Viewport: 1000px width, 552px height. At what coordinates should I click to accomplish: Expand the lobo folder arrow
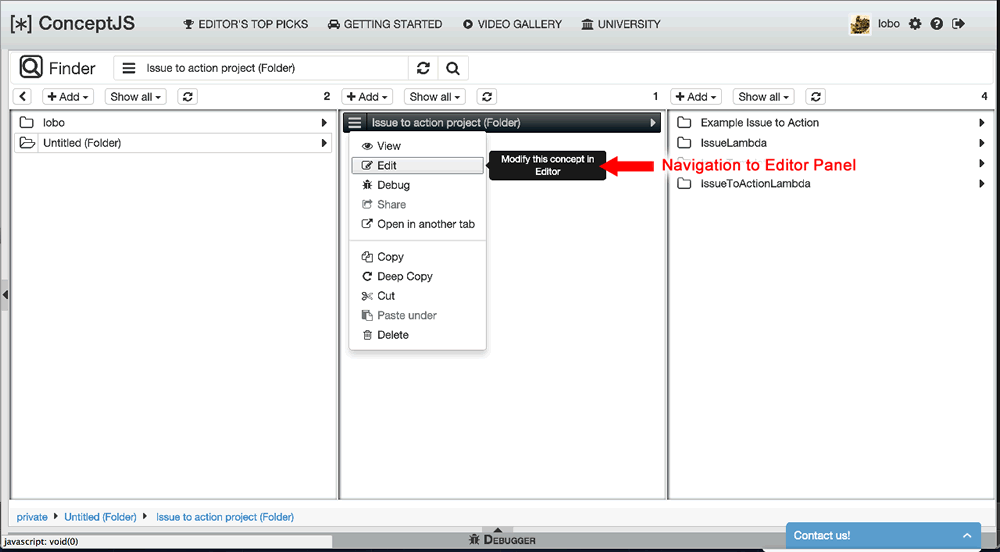click(325, 122)
